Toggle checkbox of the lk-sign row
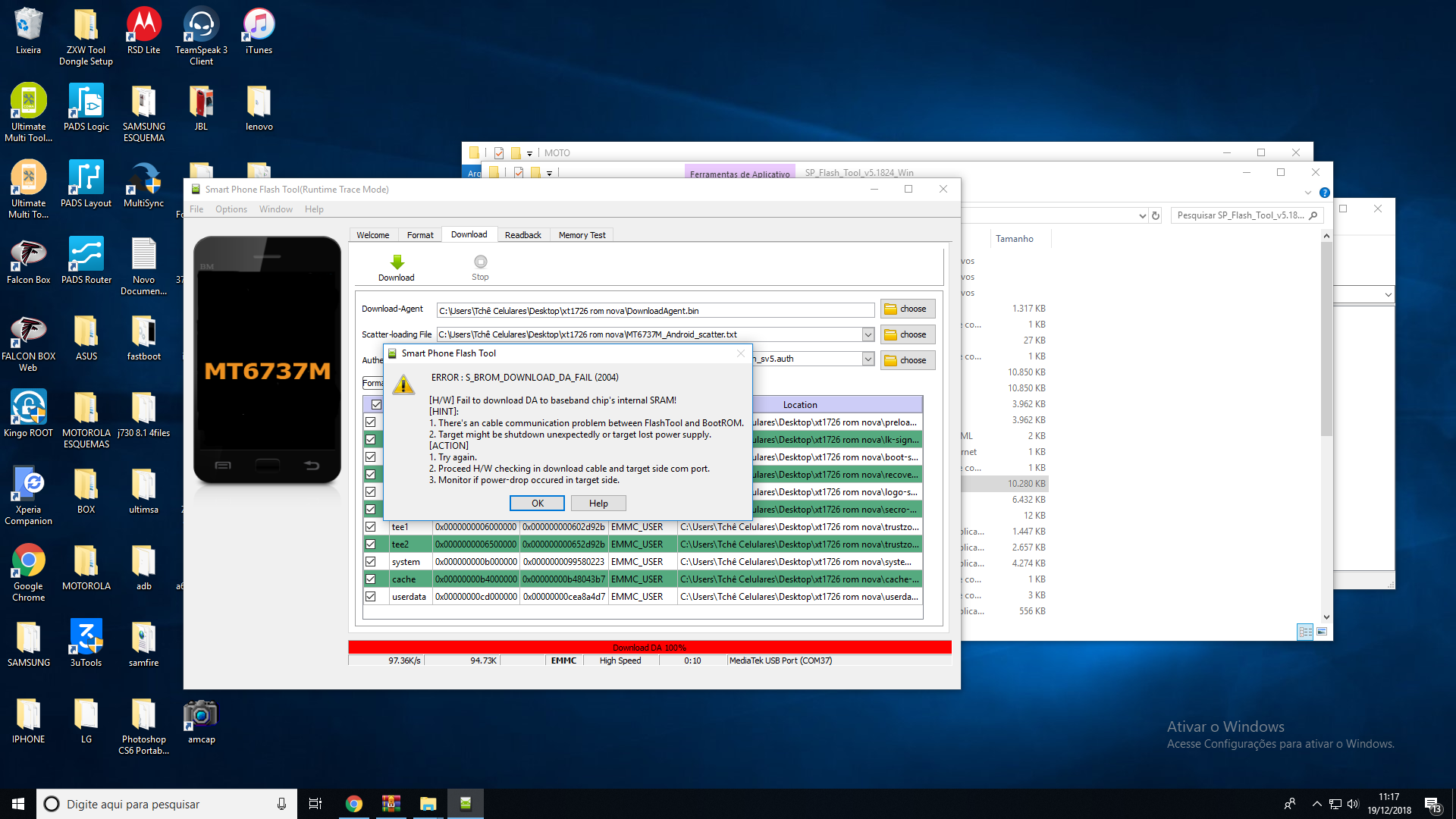The image size is (1456, 819). click(x=371, y=440)
